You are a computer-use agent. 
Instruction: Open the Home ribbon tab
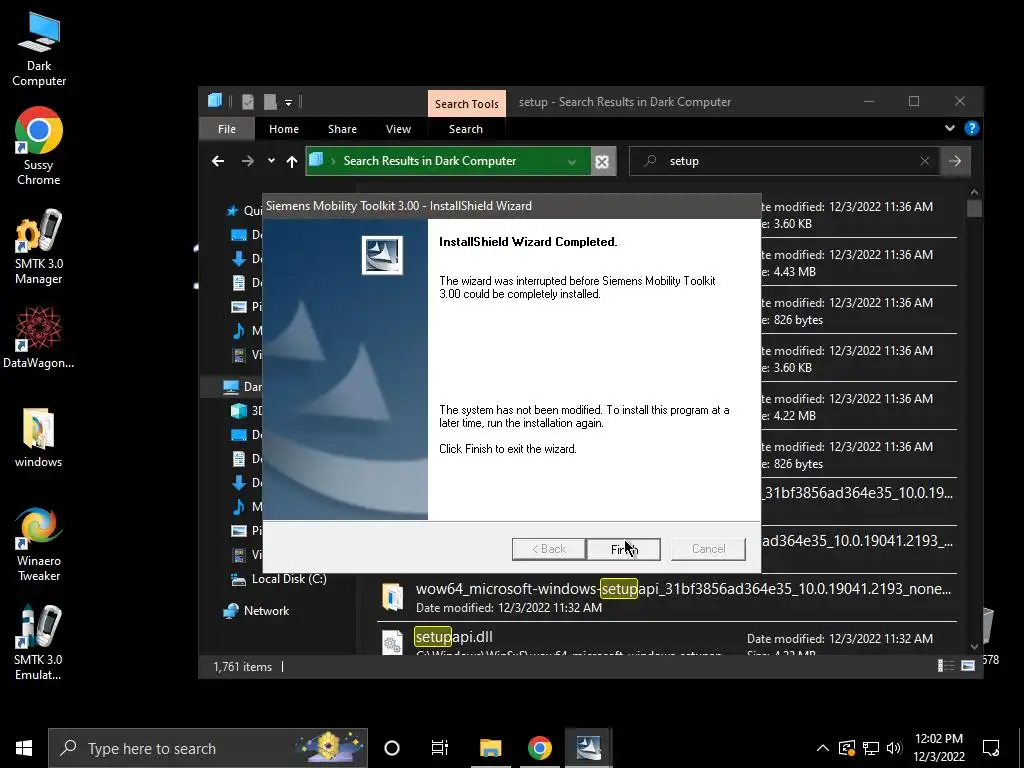click(x=283, y=129)
